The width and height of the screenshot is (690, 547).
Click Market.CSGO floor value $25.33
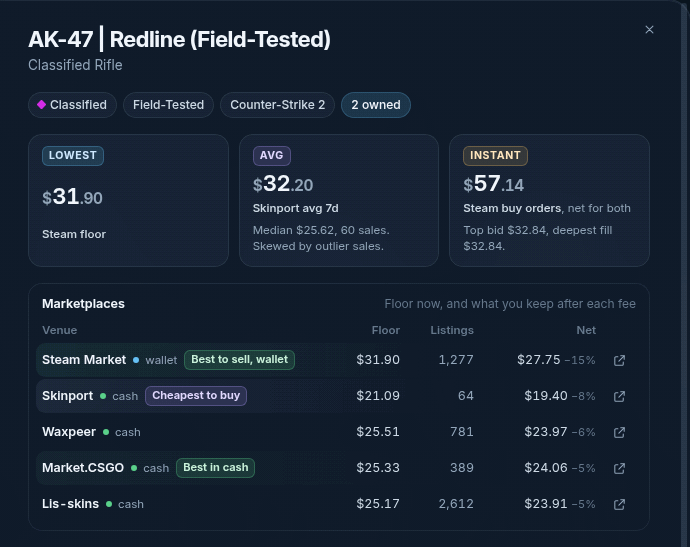click(378, 468)
